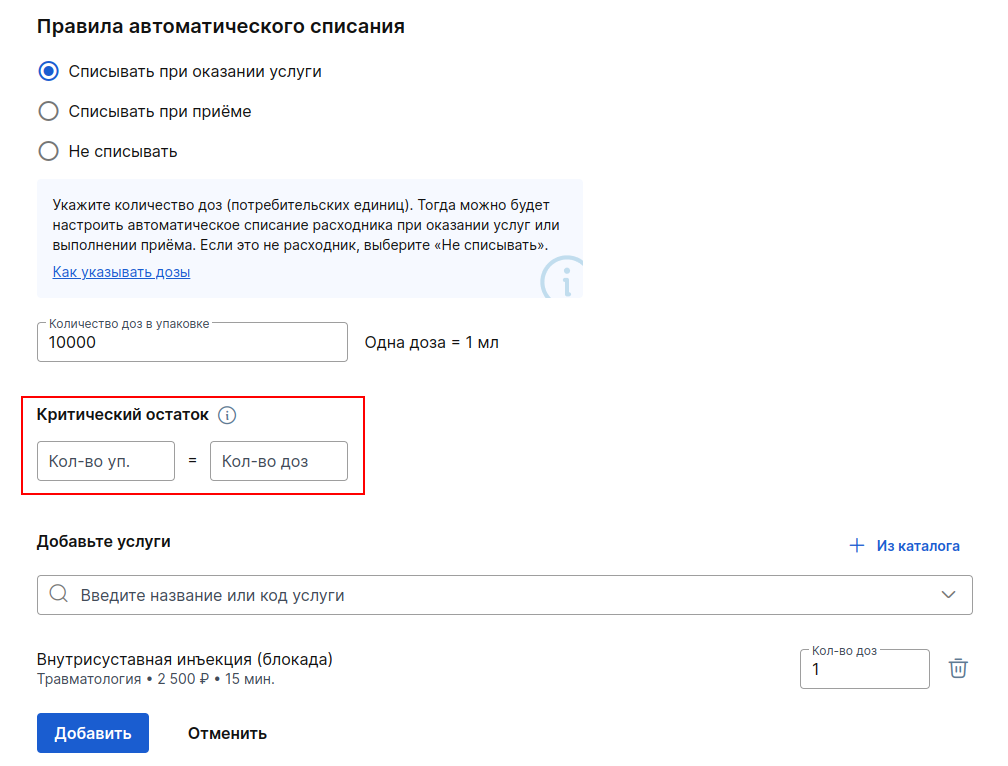Click the Введите название или код услуги field
Image resolution: width=1008 pixels, height=766 pixels.
(x=505, y=595)
